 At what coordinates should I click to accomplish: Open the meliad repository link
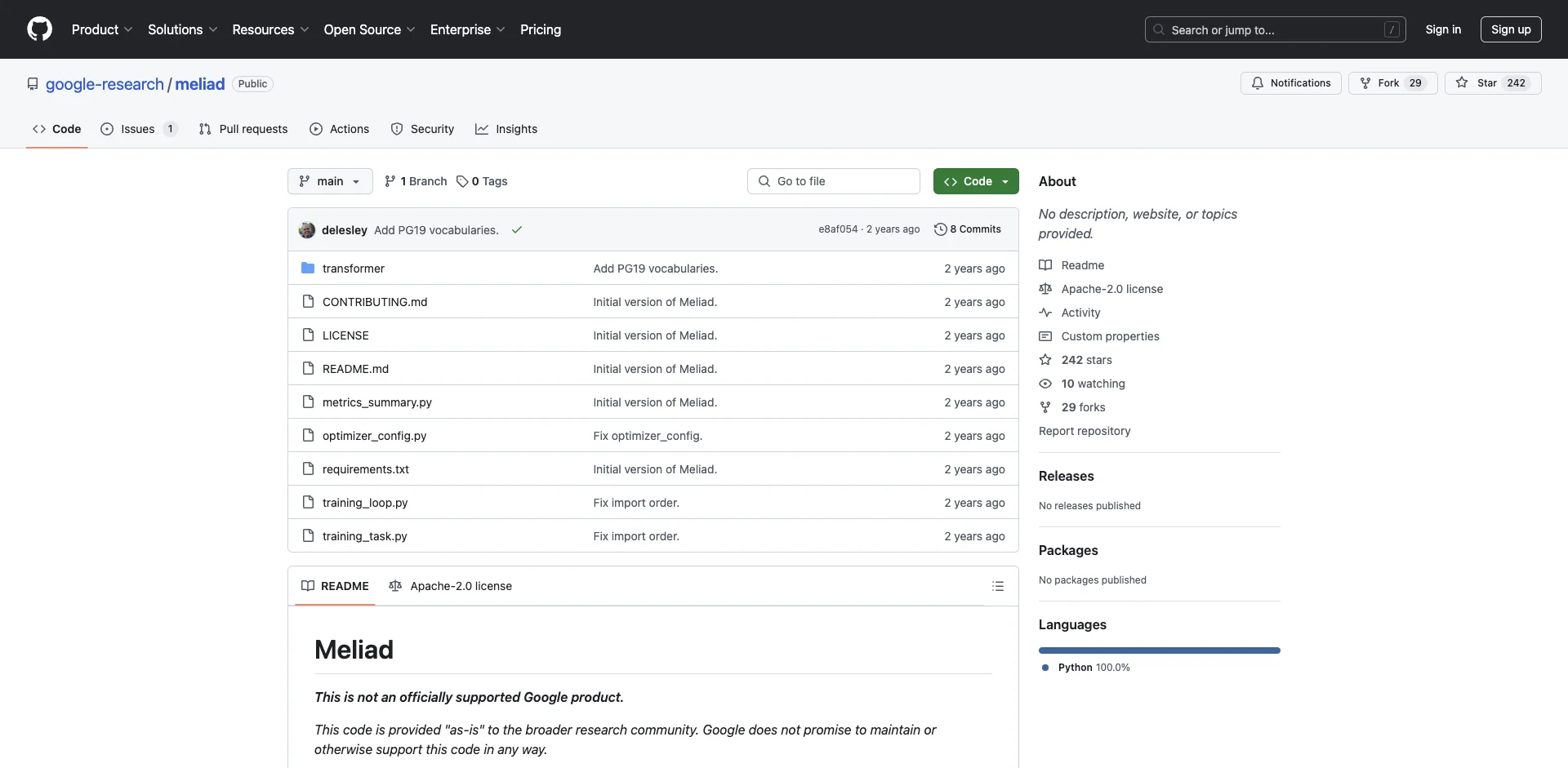(x=200, y=84)
